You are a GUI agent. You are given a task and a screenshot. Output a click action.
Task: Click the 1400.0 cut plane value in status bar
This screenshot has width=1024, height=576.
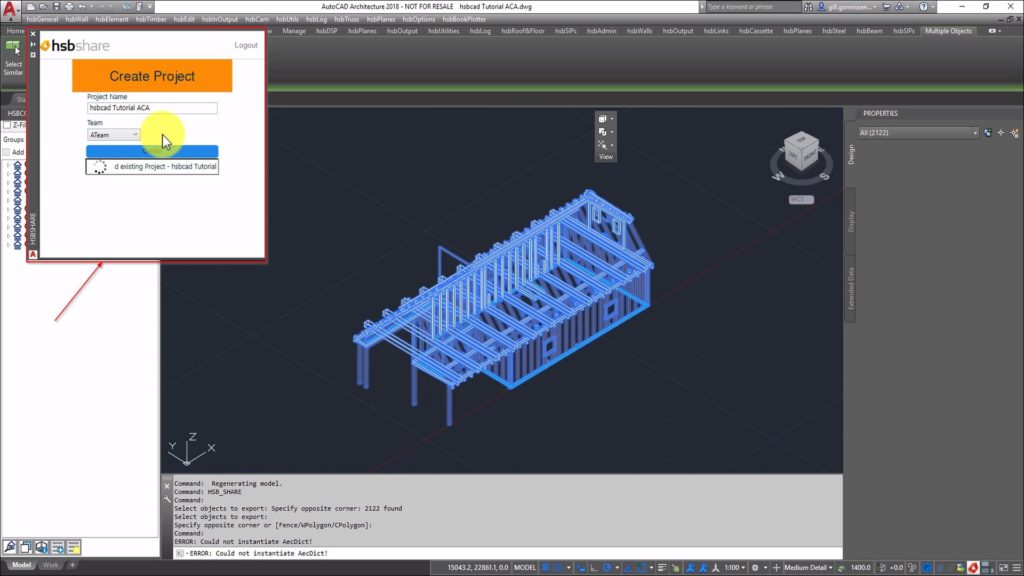[x=861, y=568]
